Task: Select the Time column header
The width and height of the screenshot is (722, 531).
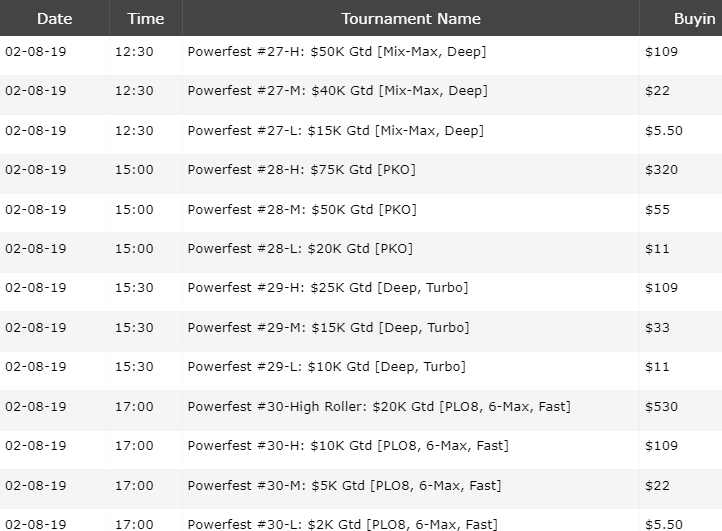Action: pos(146,18)
